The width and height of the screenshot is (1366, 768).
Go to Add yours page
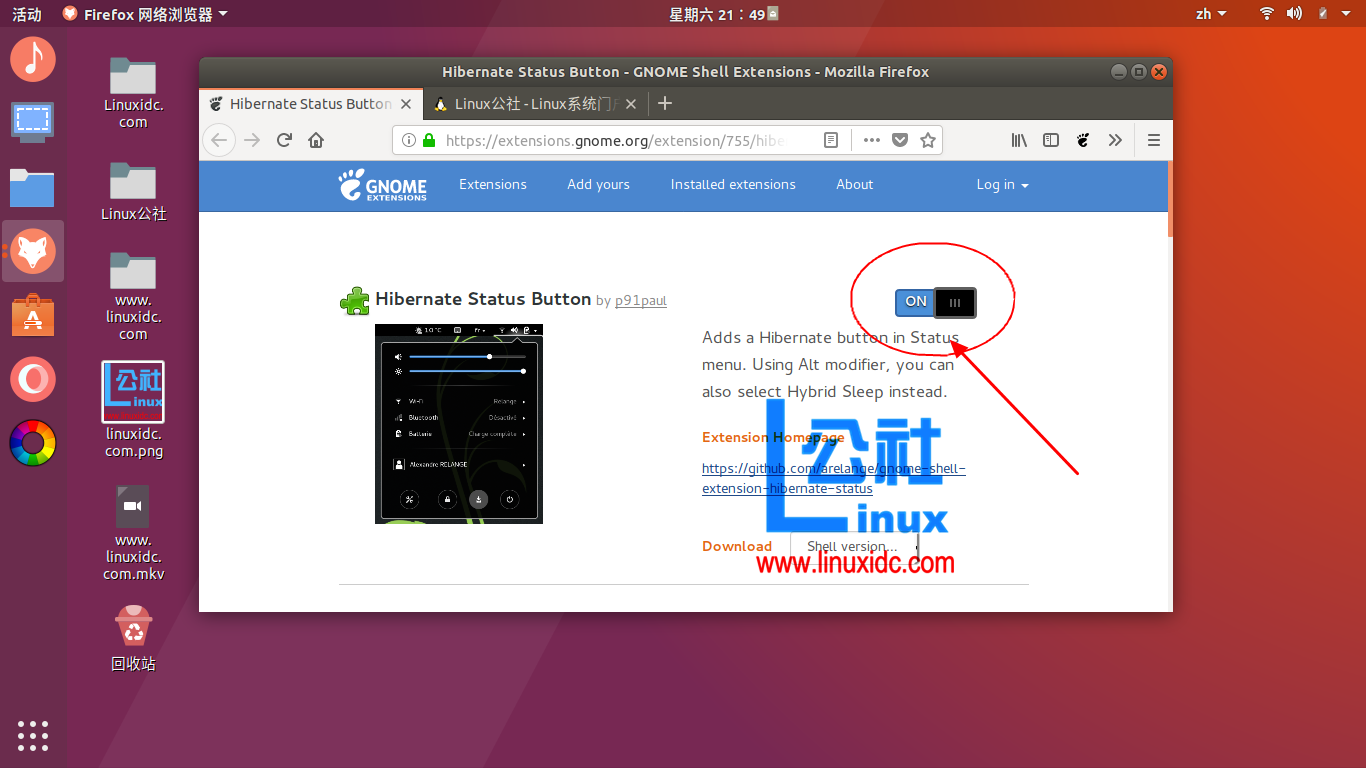coord(598,184)
